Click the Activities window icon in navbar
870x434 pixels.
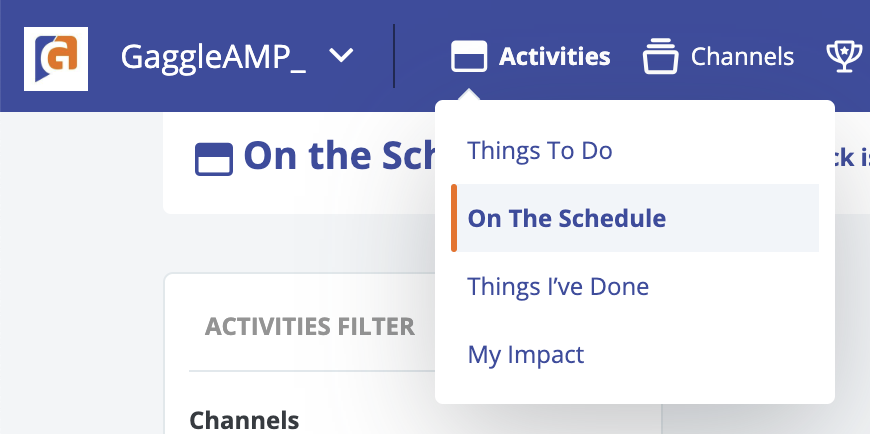point(469,56)
